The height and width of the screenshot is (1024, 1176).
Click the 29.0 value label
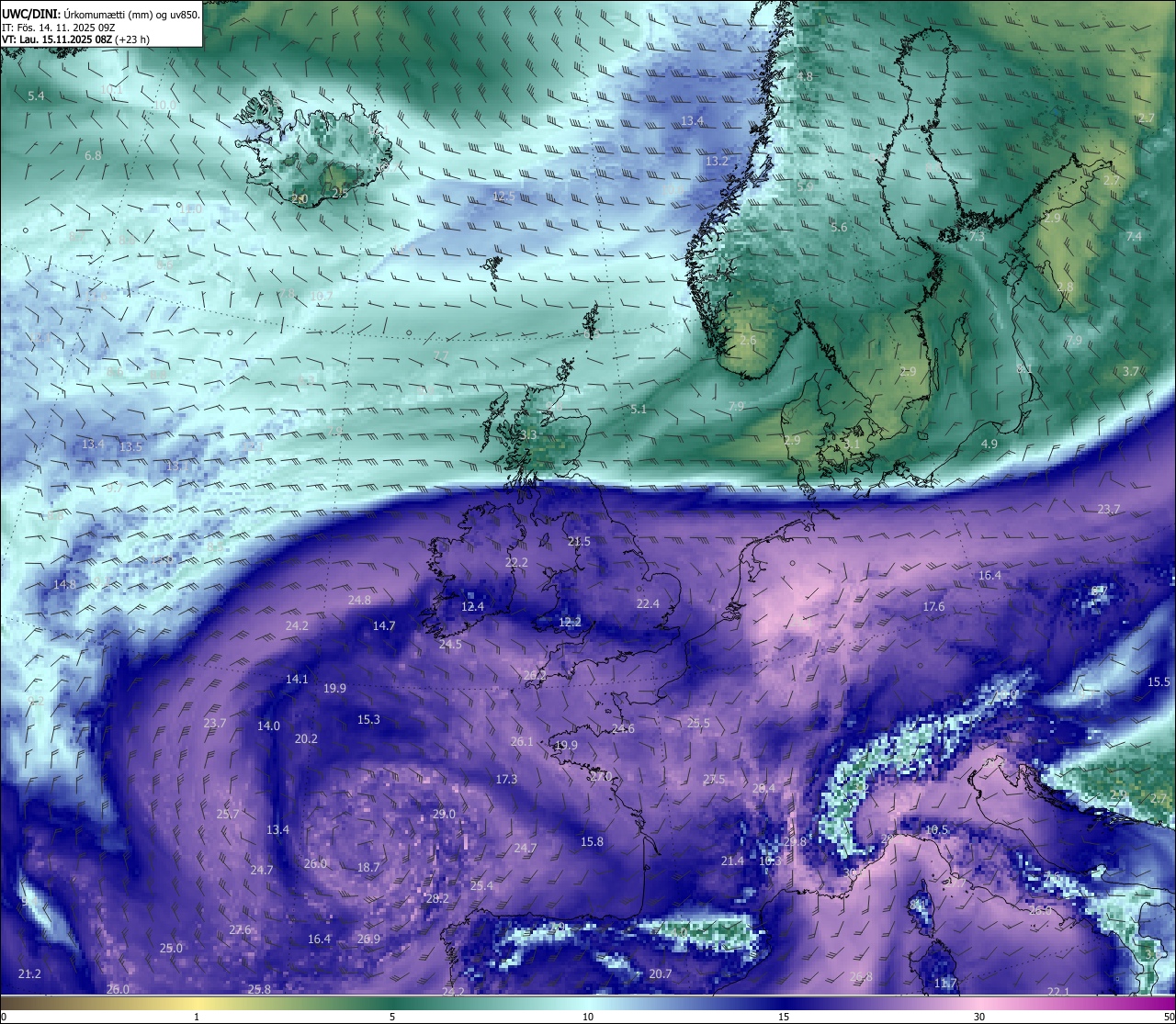(x=444, y=815)
